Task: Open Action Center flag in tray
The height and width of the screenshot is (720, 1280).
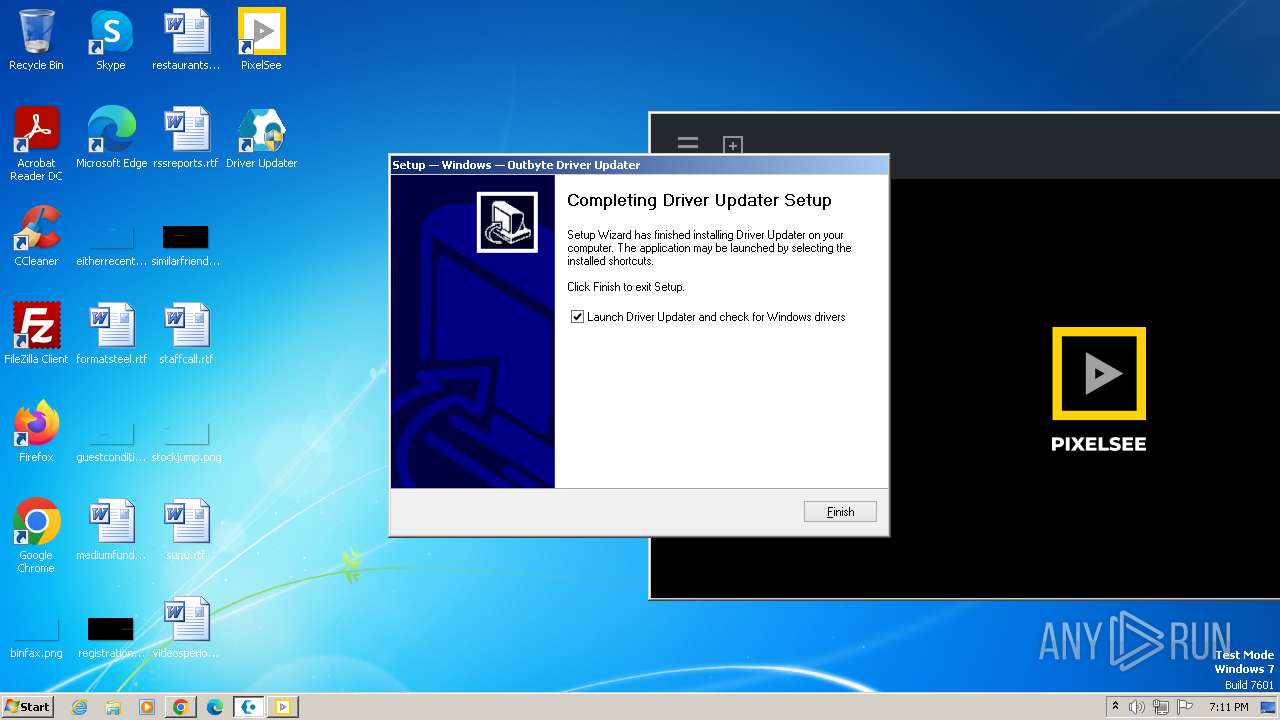Action: (1185, 707)
